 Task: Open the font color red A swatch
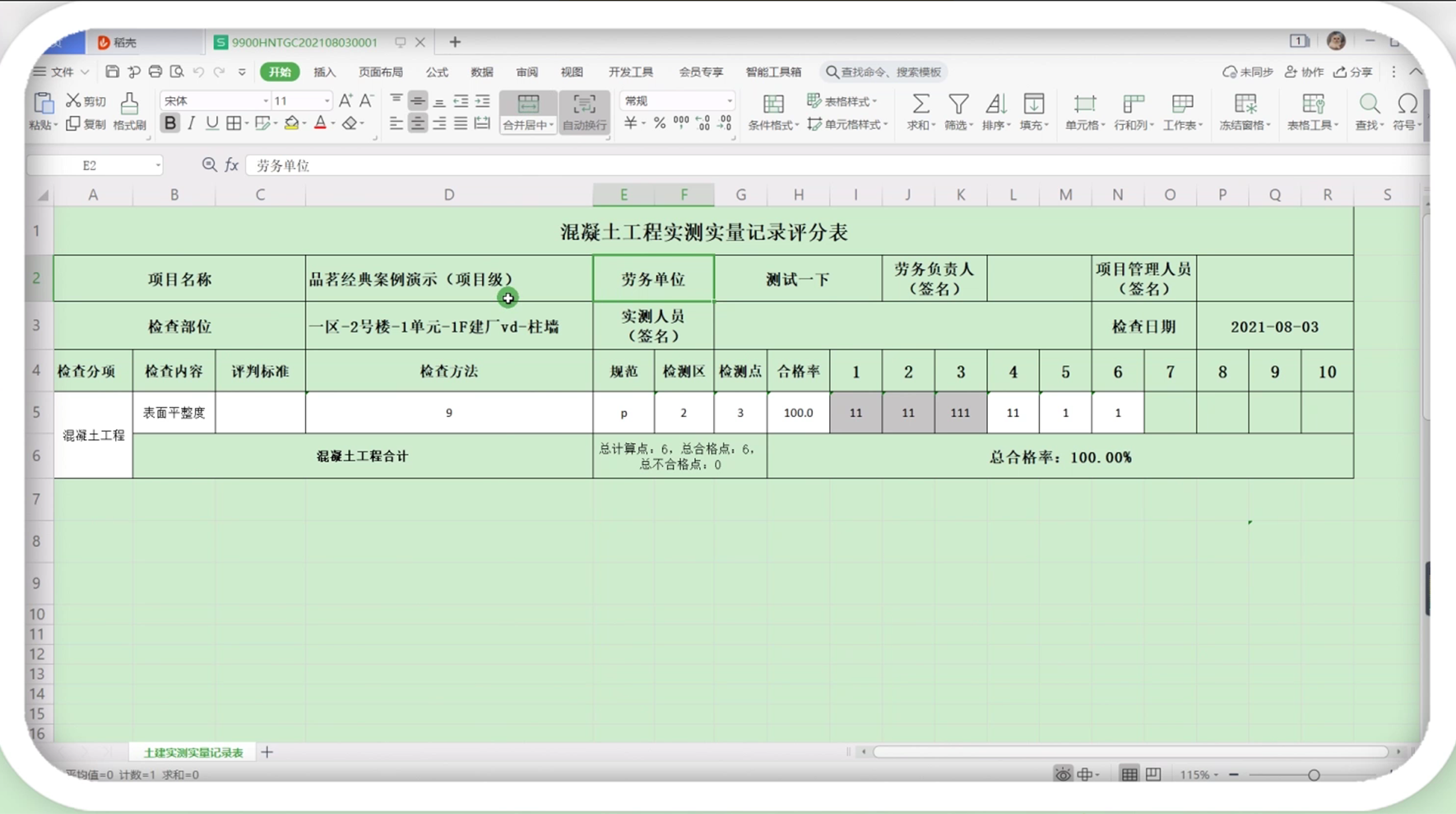tap(321, 123)
